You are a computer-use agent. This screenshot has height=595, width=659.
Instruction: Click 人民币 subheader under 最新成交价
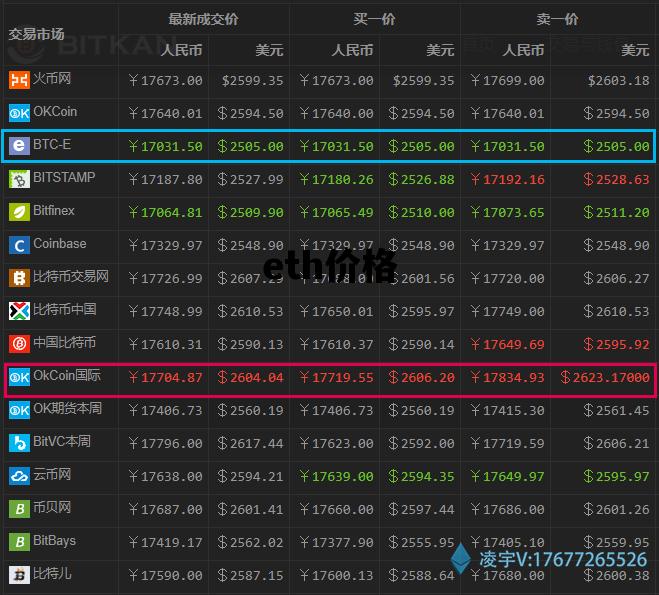click(182, 50)
